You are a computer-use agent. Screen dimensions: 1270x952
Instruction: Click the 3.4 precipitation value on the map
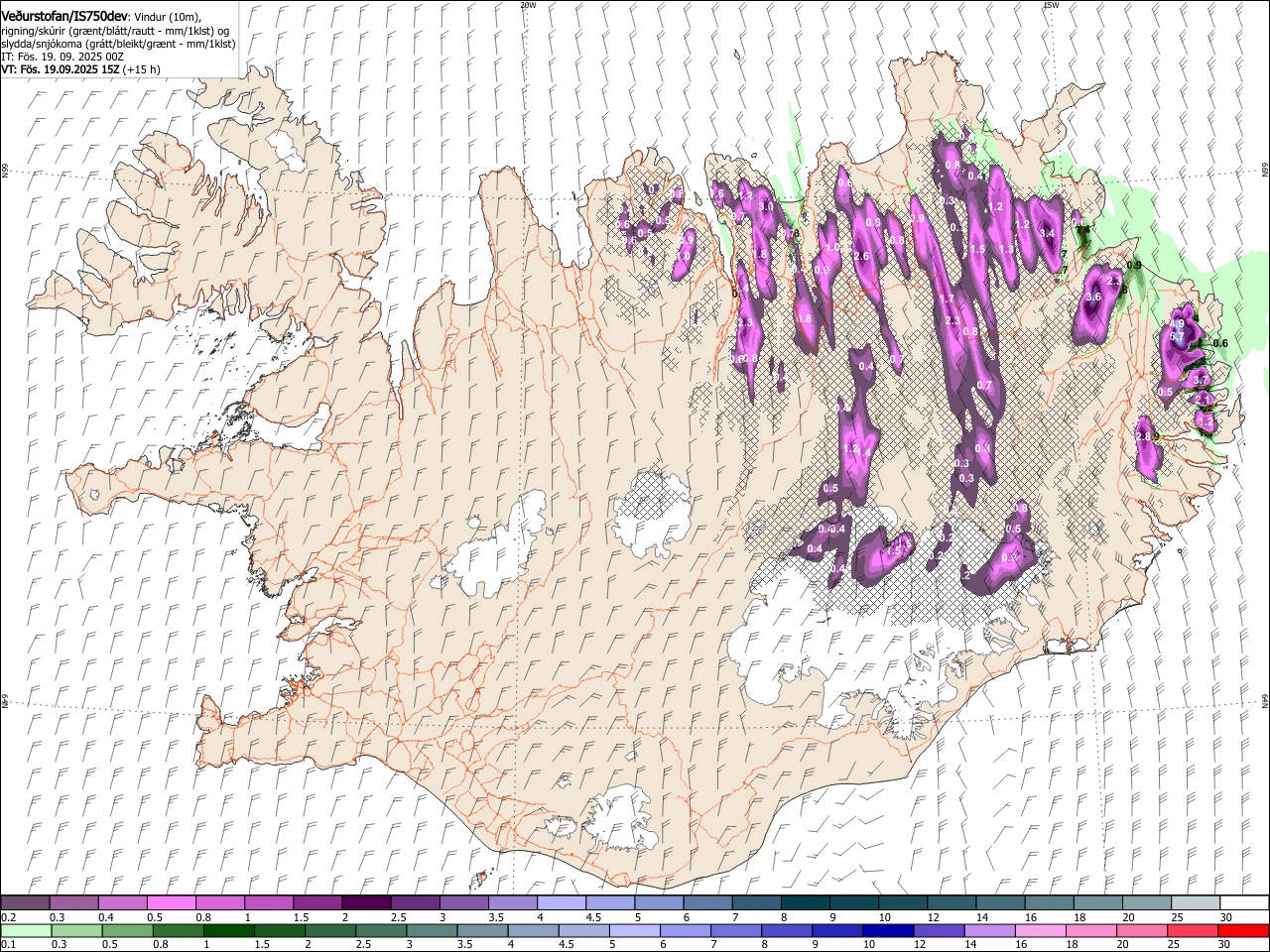[1046, 233]
